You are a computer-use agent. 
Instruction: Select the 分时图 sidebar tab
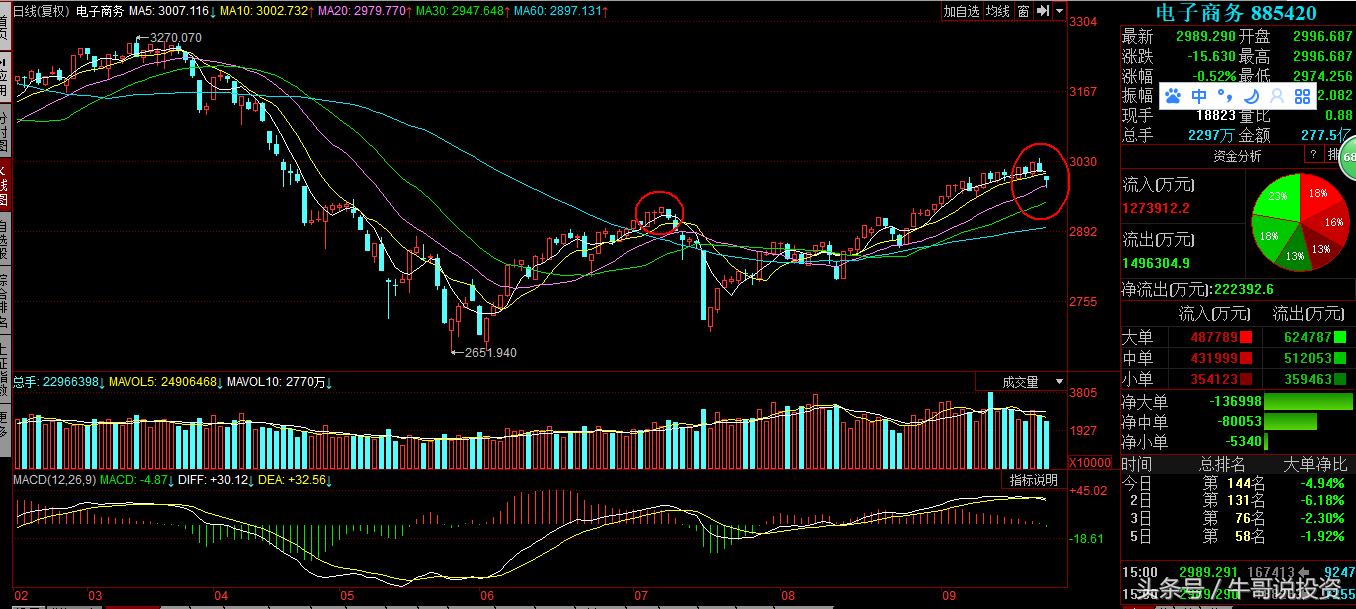4,130
